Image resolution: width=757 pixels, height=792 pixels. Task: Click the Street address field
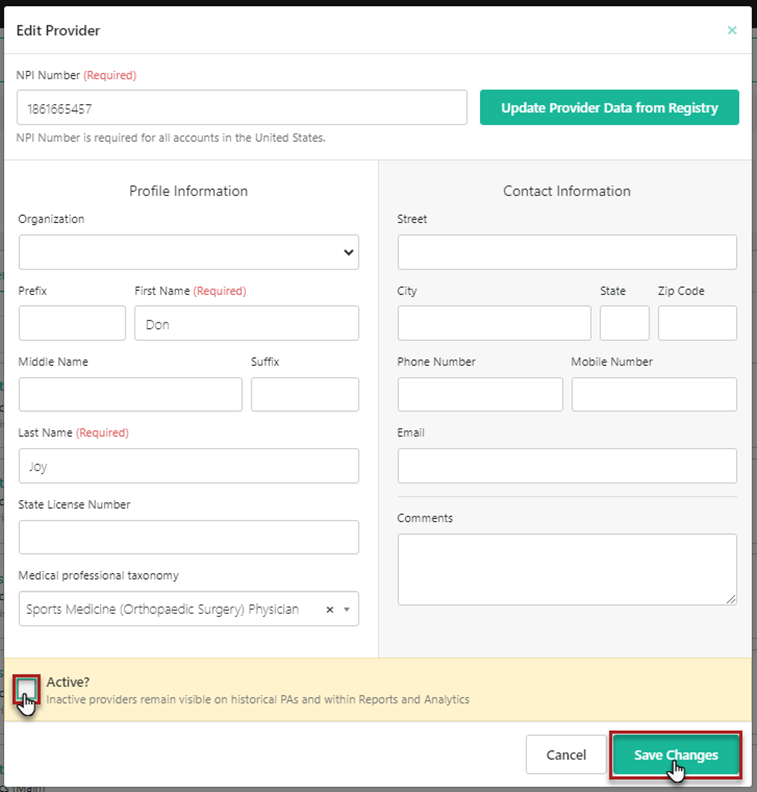(x=566, y=252)
